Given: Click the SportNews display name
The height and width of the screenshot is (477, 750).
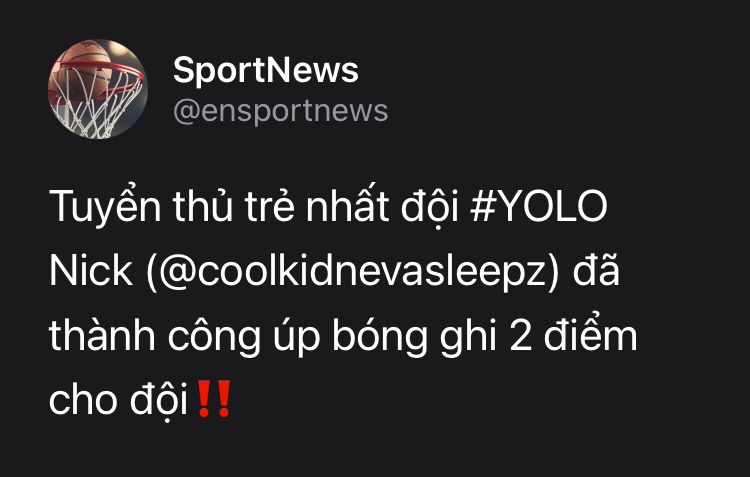Looking at the screenshot, I should point(265,71).
